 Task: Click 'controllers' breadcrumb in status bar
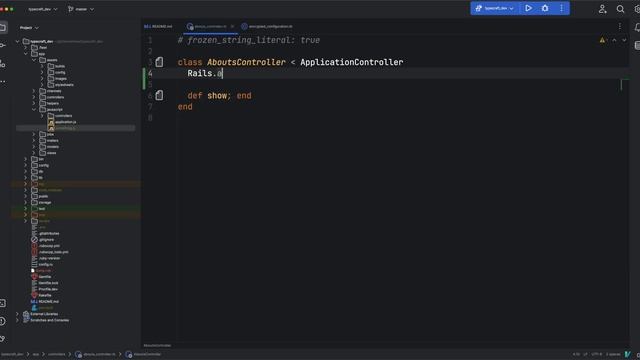[x=56, y=354]
